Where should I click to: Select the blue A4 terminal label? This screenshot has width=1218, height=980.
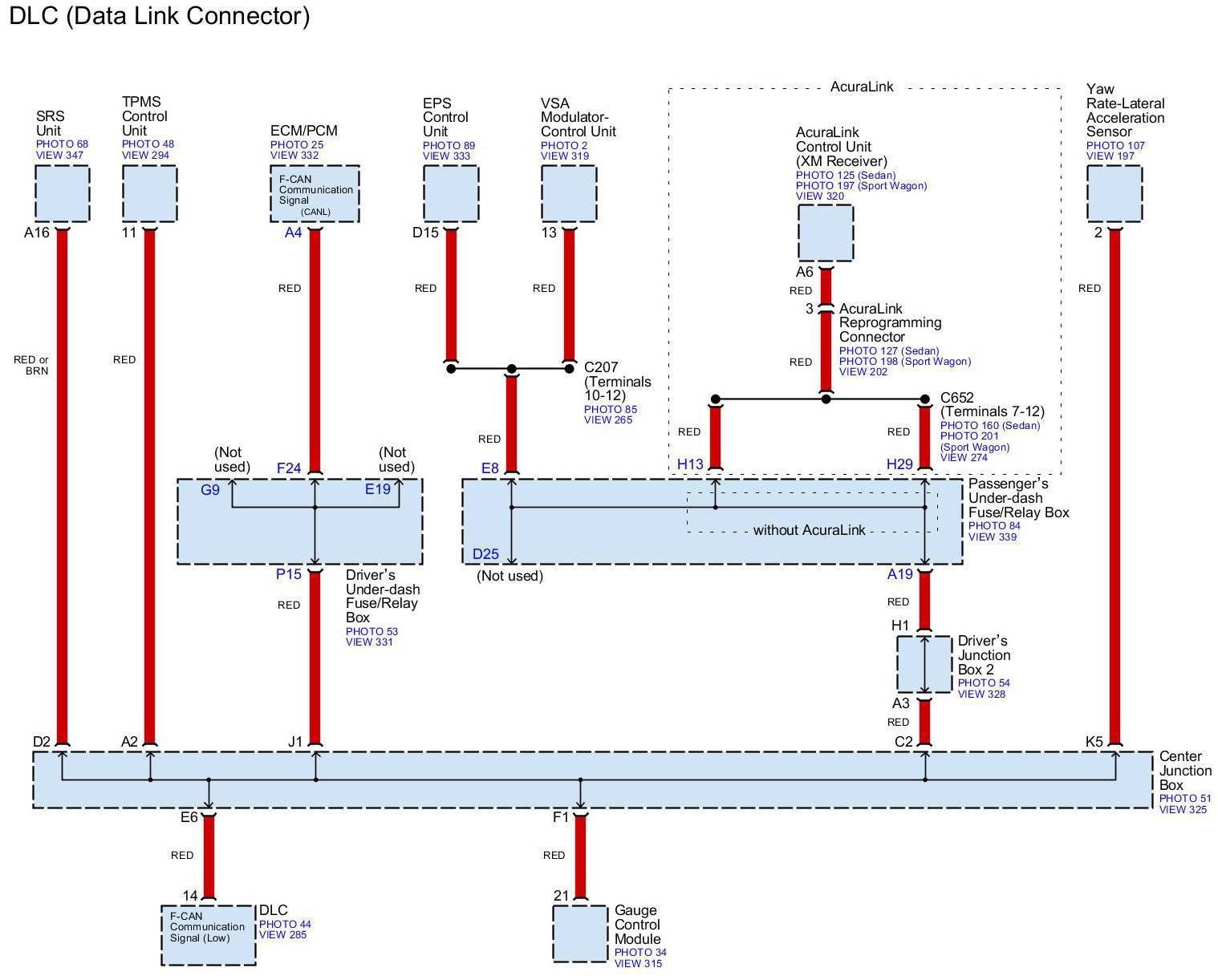click(294, 233)
